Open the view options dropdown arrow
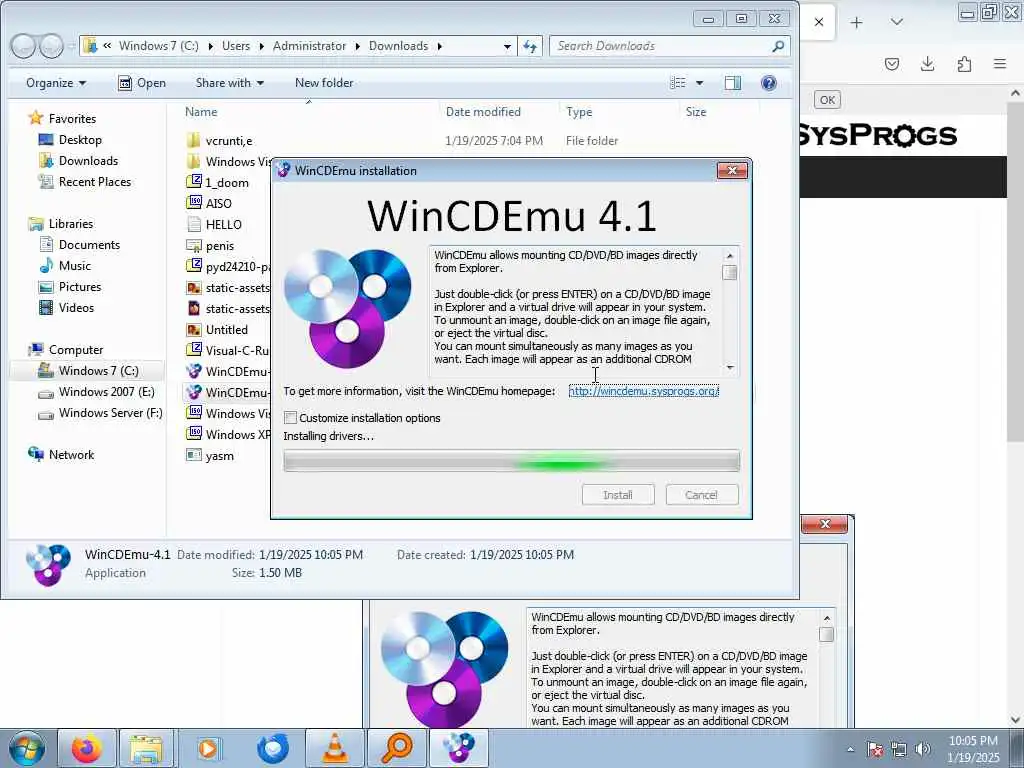Viewport: 1024px width, 768px height. [699, 83]
